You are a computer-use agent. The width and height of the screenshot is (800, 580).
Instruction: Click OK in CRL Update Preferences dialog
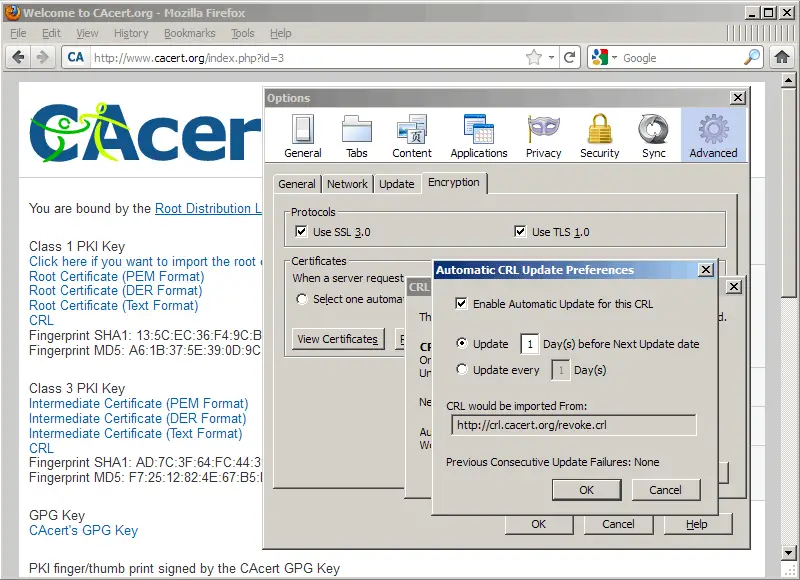pyautogui.click(x=587, y=490)
